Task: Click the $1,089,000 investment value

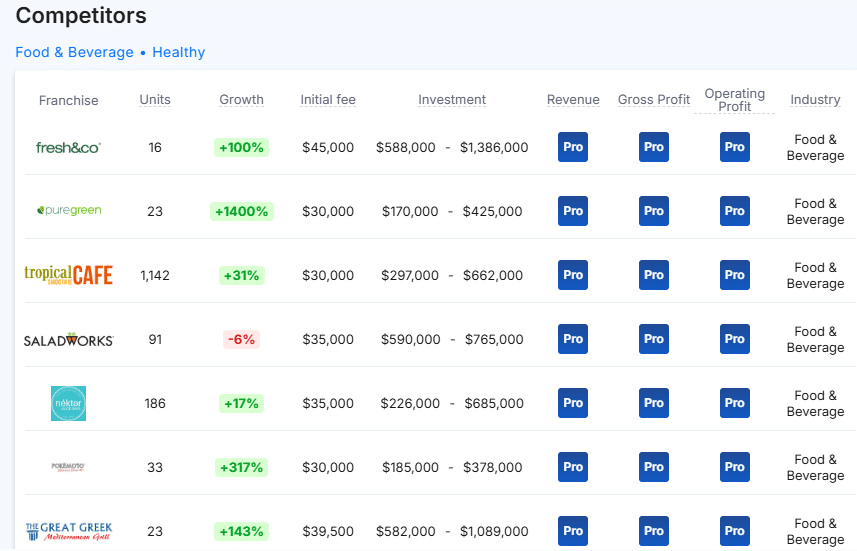Action: (494, 531)
